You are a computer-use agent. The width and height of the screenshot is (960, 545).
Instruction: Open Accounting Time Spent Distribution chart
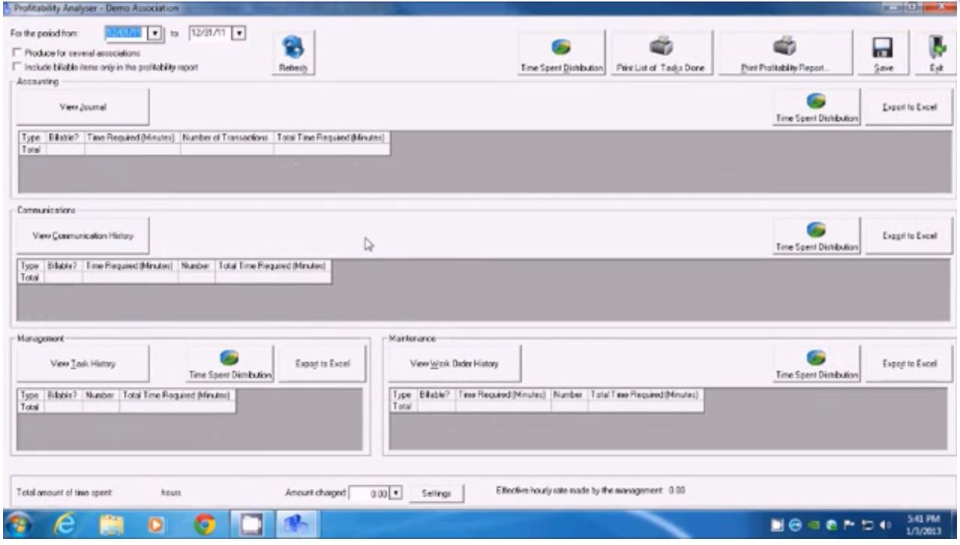pos(816,107)
